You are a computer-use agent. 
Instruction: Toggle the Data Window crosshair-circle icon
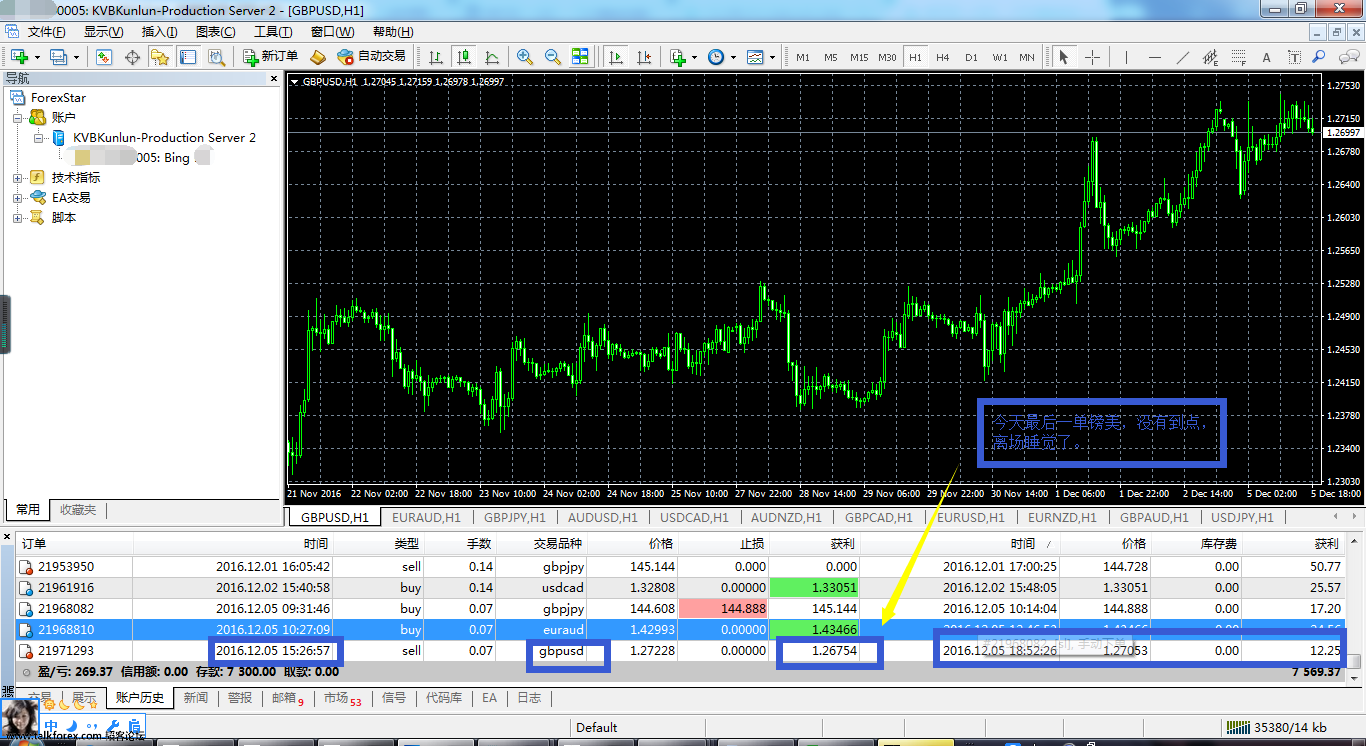[132, 57]
